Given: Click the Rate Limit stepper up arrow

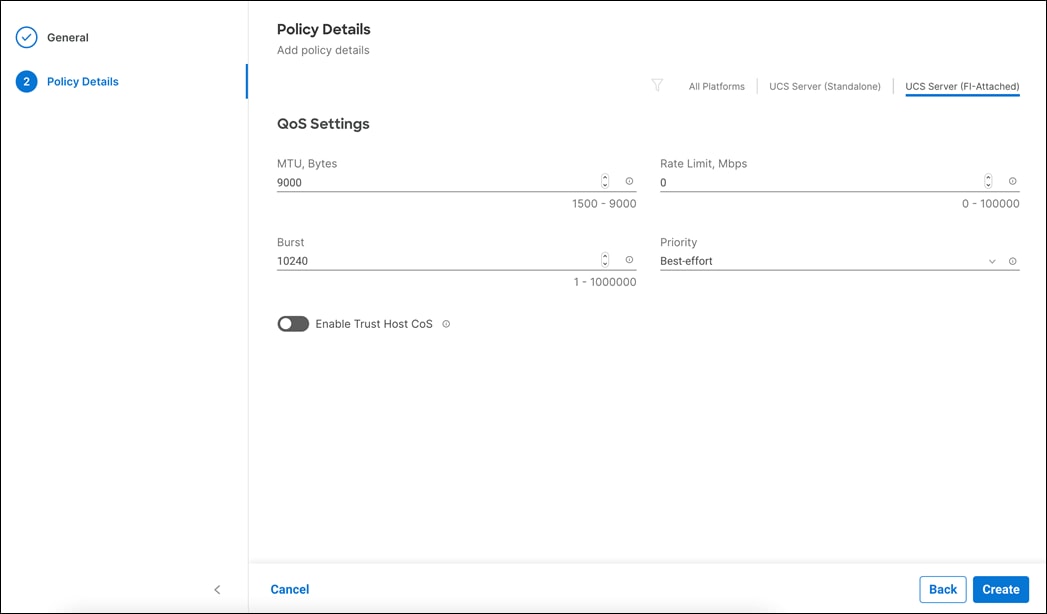Looking at the screenshot, I should [x=988, y=177].
